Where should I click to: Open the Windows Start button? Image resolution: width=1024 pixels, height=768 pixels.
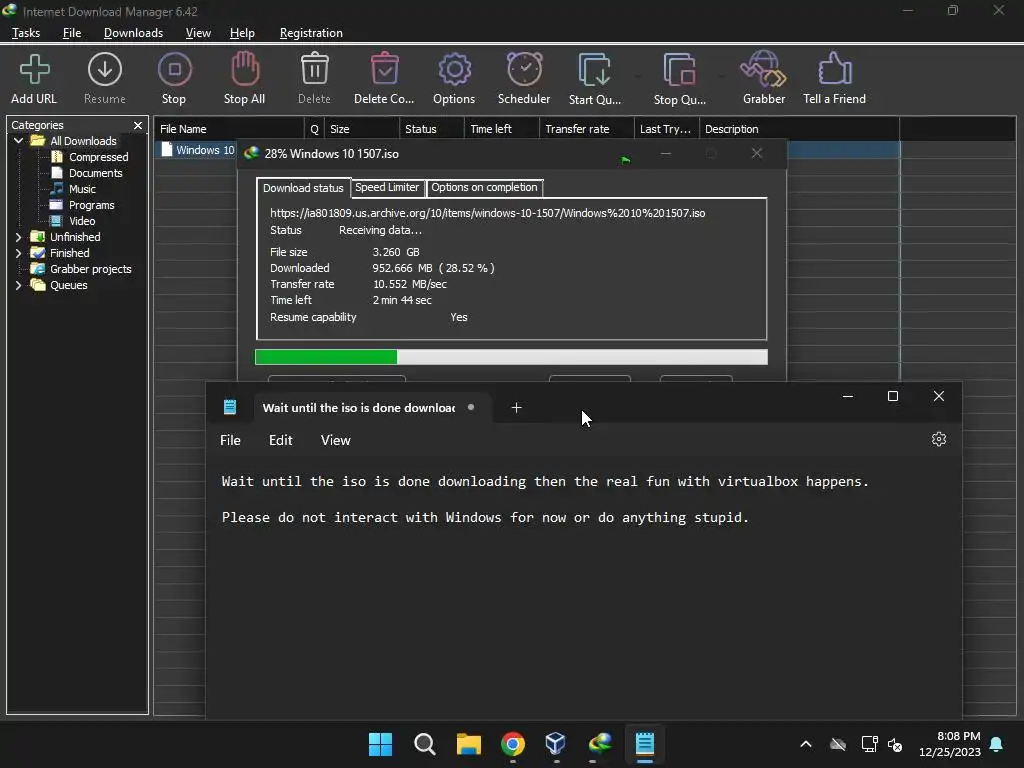tap(380, 744)
